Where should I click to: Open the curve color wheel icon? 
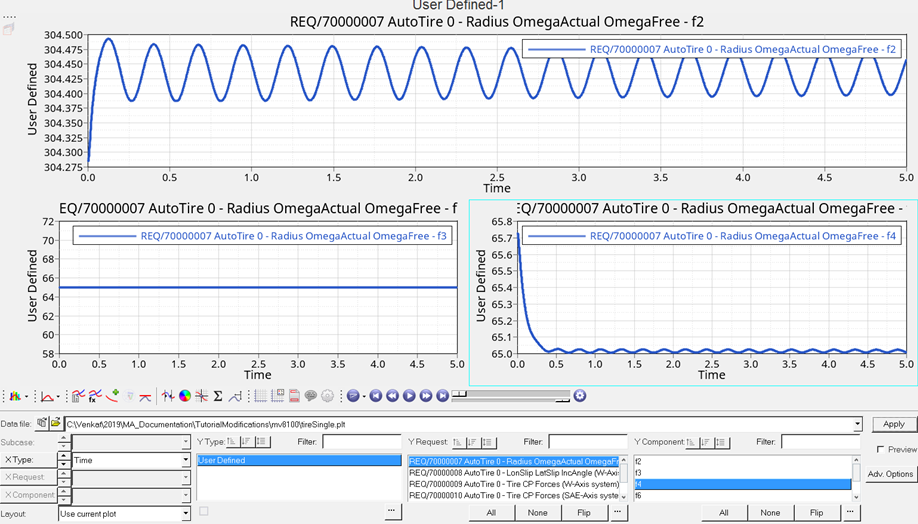184,397
